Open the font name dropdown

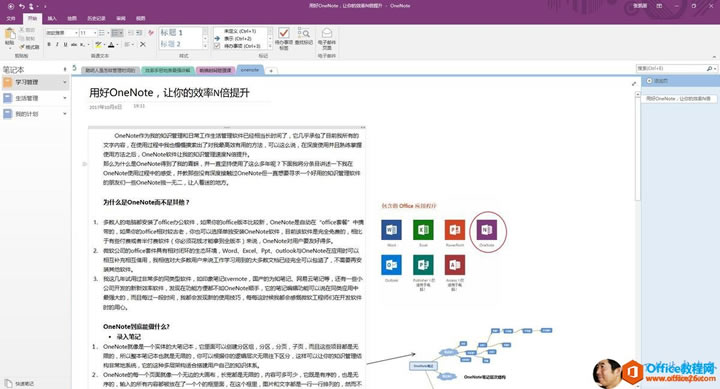click(x=76, y=33)
